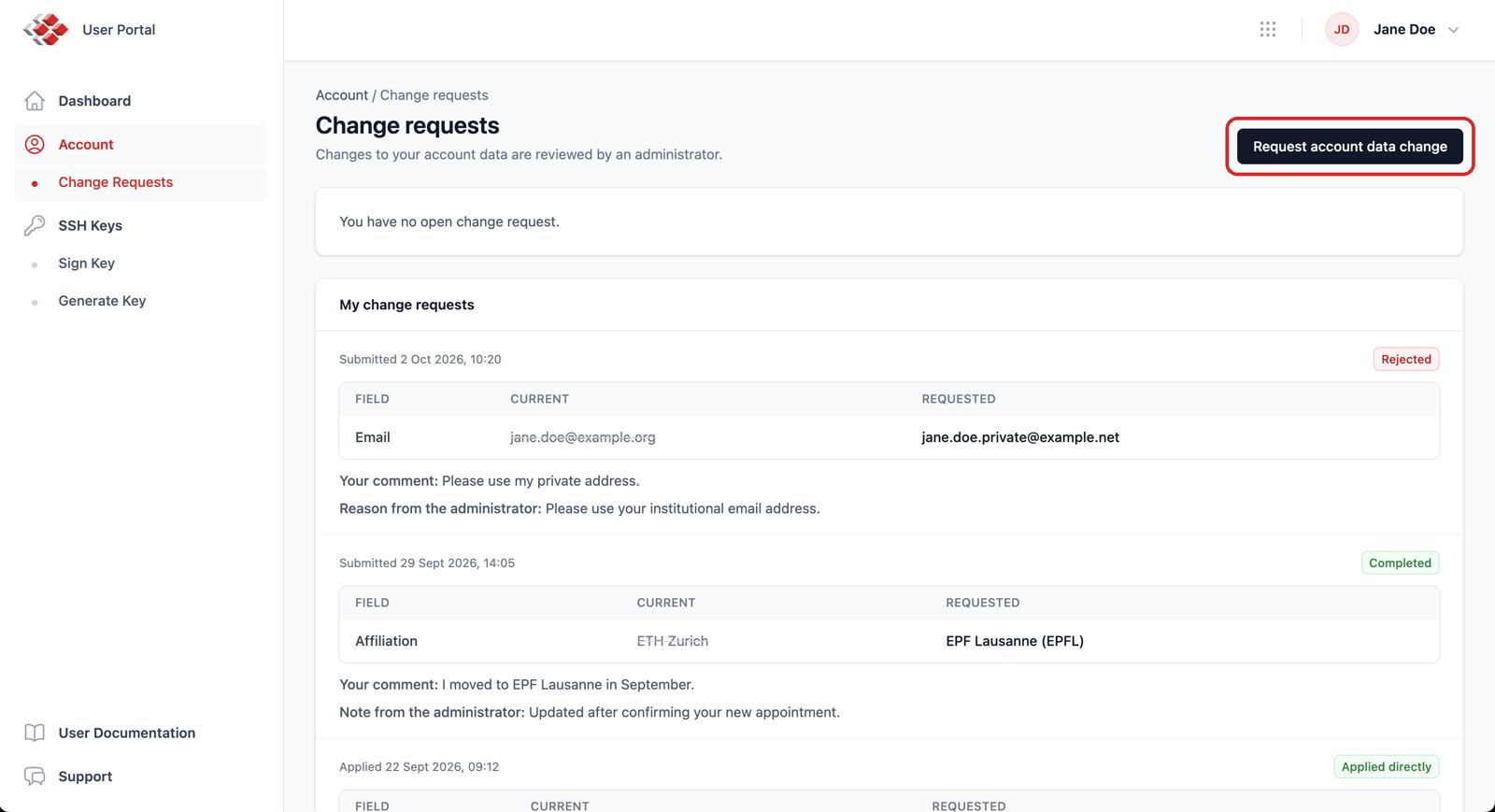Viewport: 1495px width, 812px height.
Task: Open the apps grid icon
Action: pos(1268,30)
